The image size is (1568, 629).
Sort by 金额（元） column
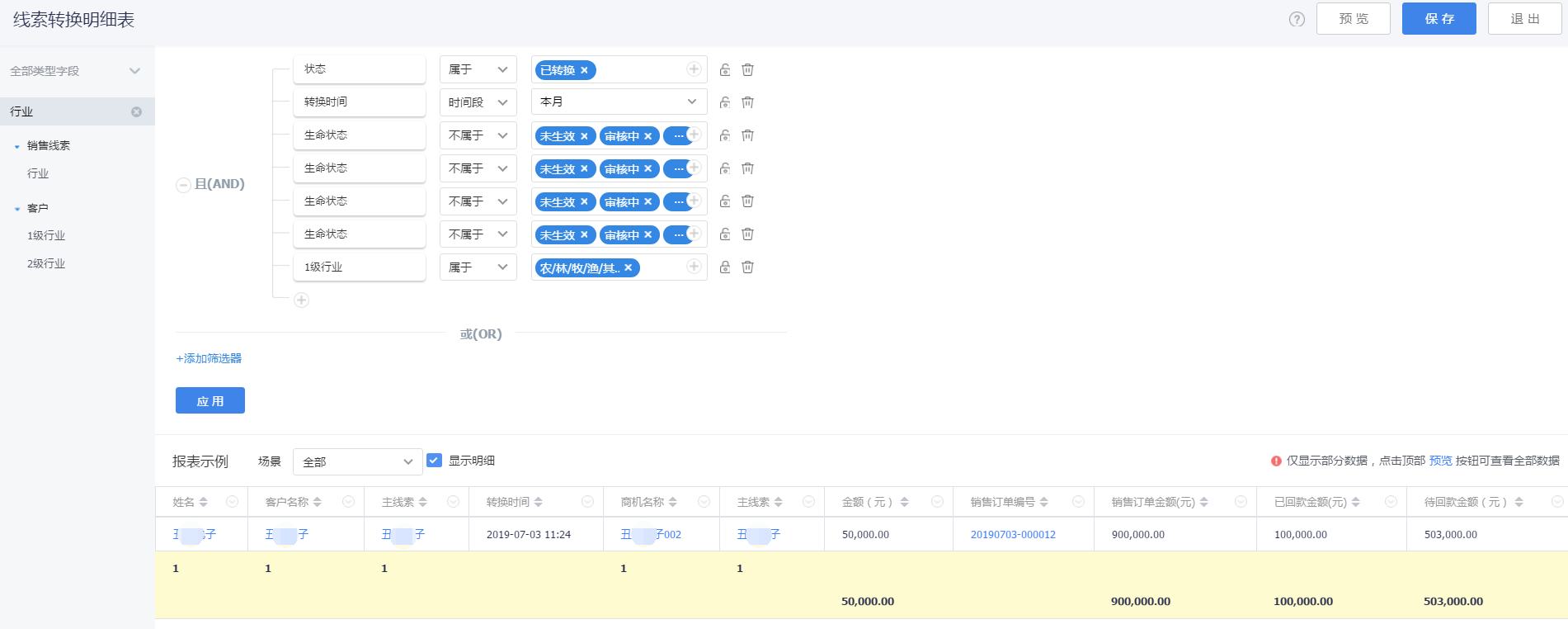[x=905, y=502]
